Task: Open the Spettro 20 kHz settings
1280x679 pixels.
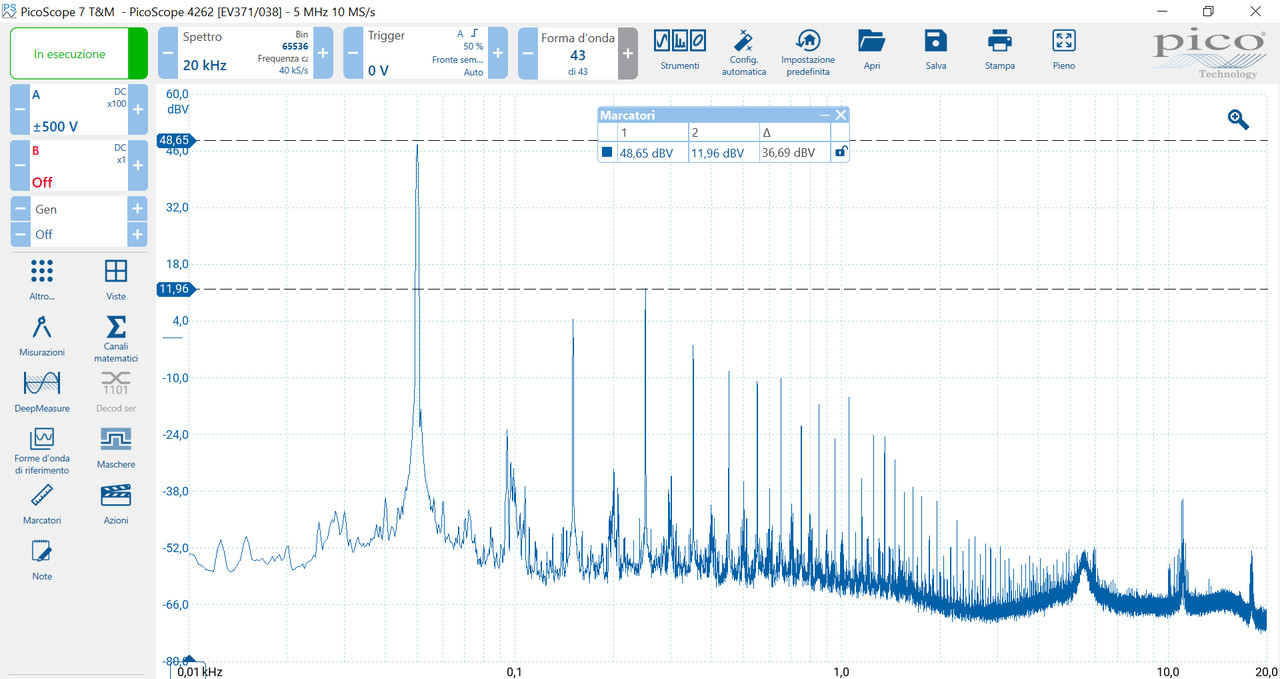Action: 245,53
